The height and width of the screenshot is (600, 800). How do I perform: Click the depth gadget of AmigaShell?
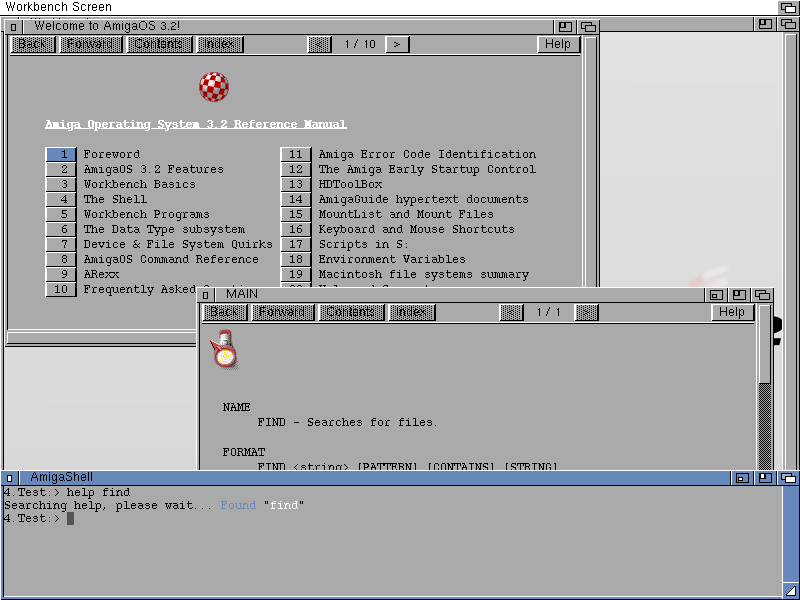(x=789, y=478)
